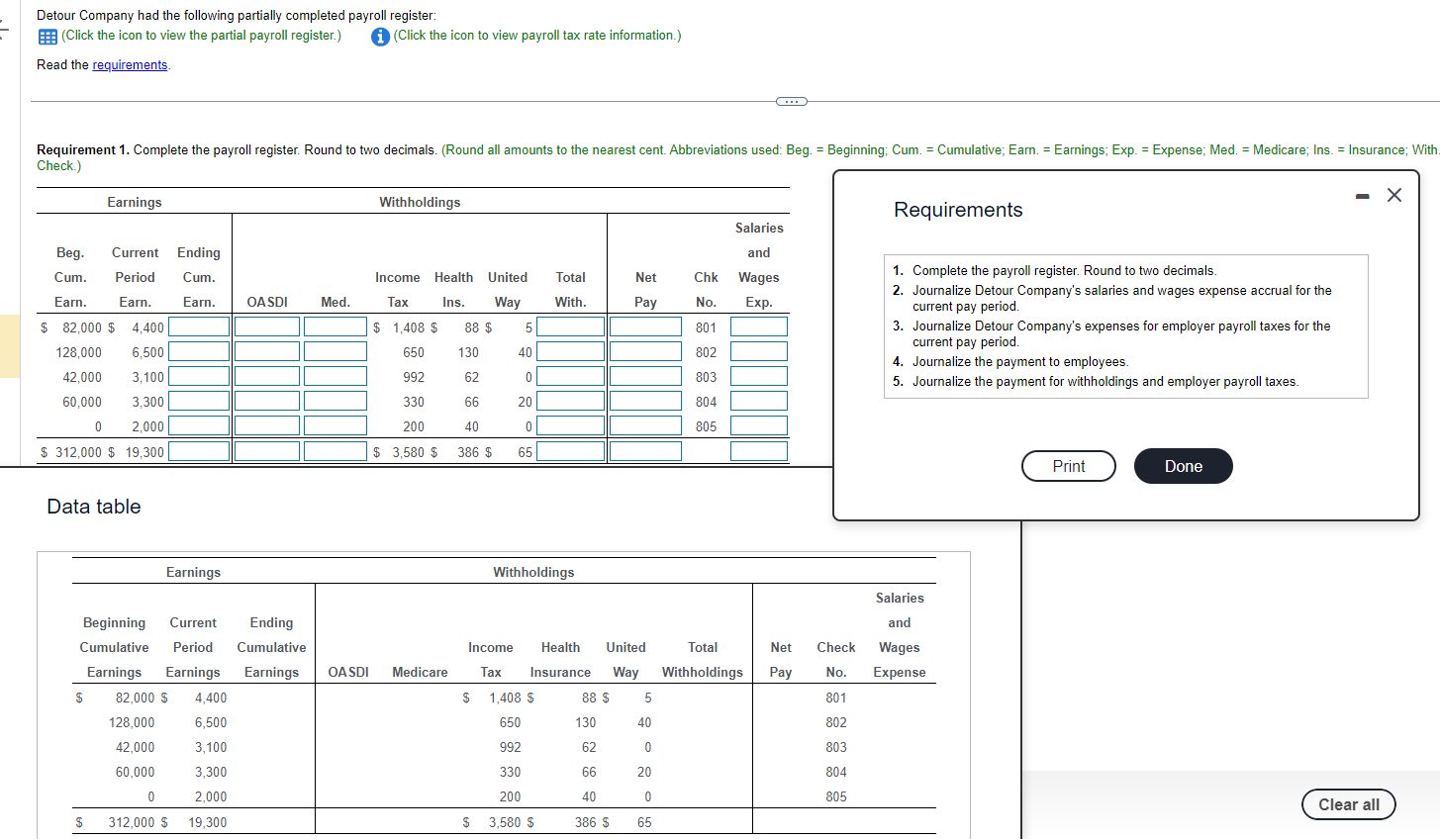This screenshot has width=1440, height=840.
Task: Expand the ellipsis divider handle
Action: (792, 101)
